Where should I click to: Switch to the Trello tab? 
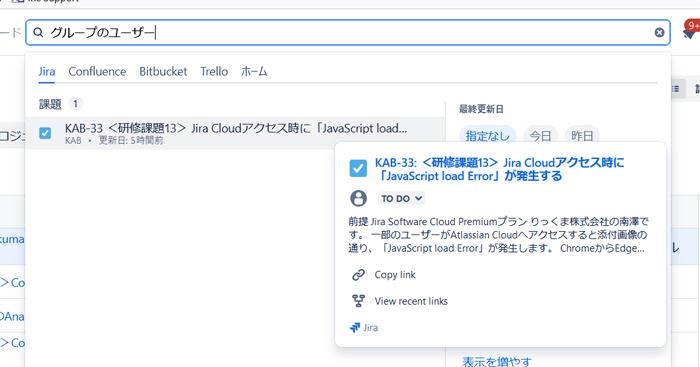[214, 71]
